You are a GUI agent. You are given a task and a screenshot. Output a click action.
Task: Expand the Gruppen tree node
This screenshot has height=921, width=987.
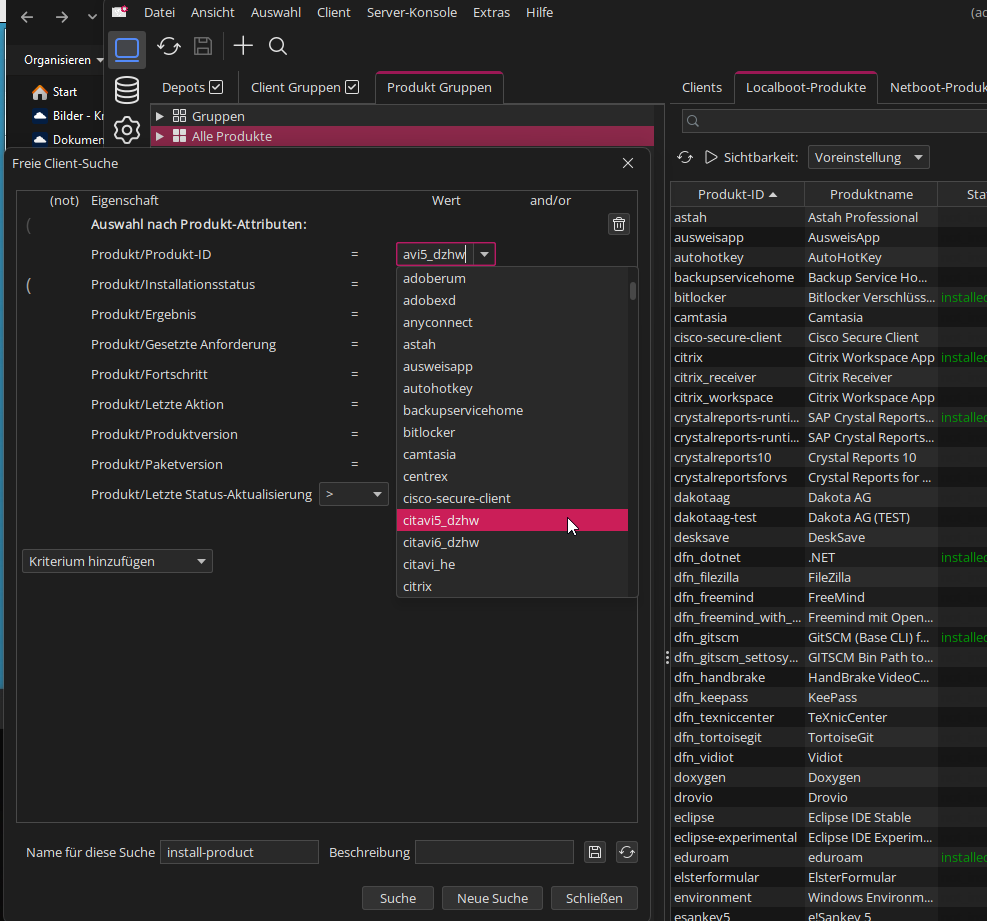[160, 116]
